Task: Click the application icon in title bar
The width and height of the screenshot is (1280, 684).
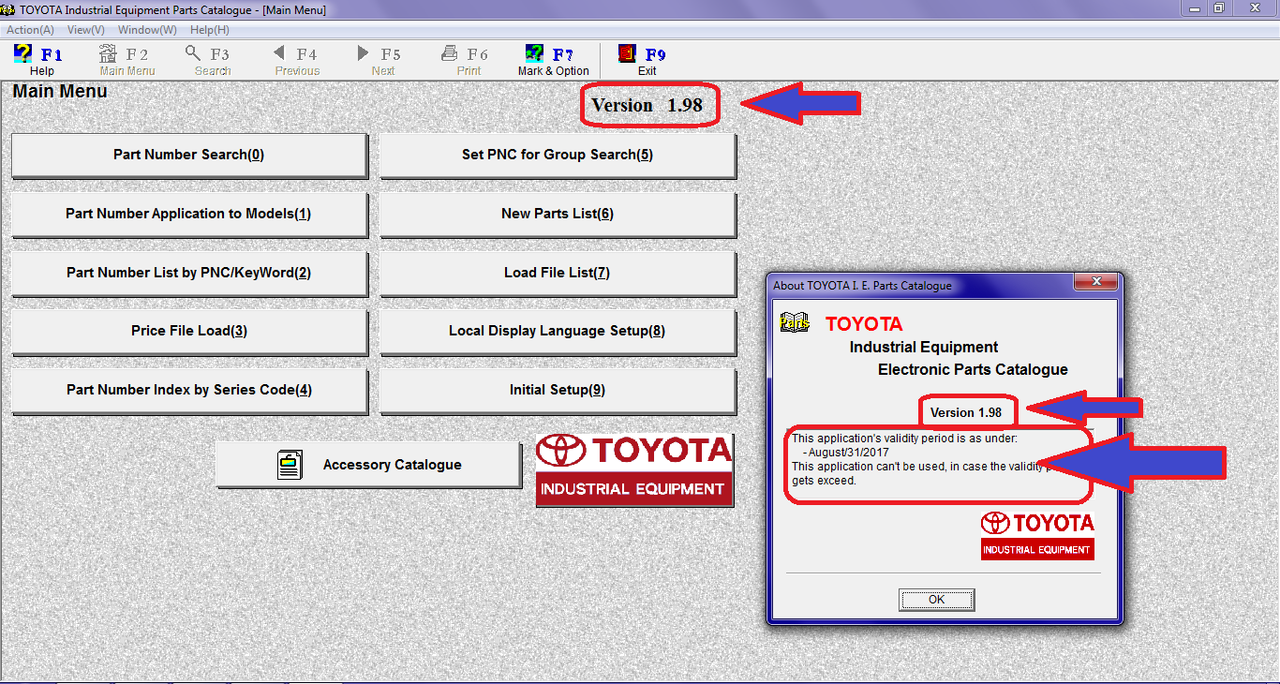Action: click(x=9, y=9)
